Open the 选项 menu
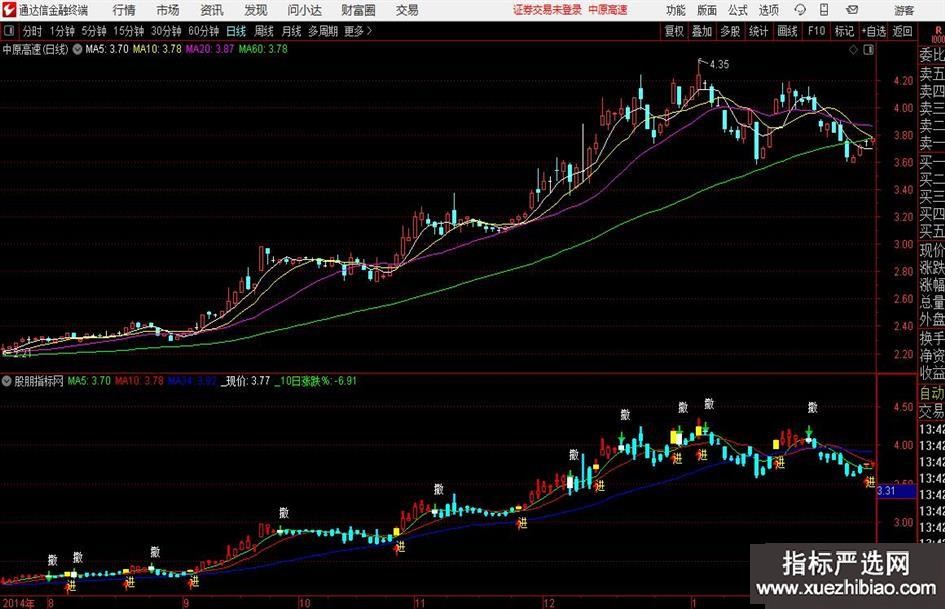The image size is (945, 609). click(768, 10)
